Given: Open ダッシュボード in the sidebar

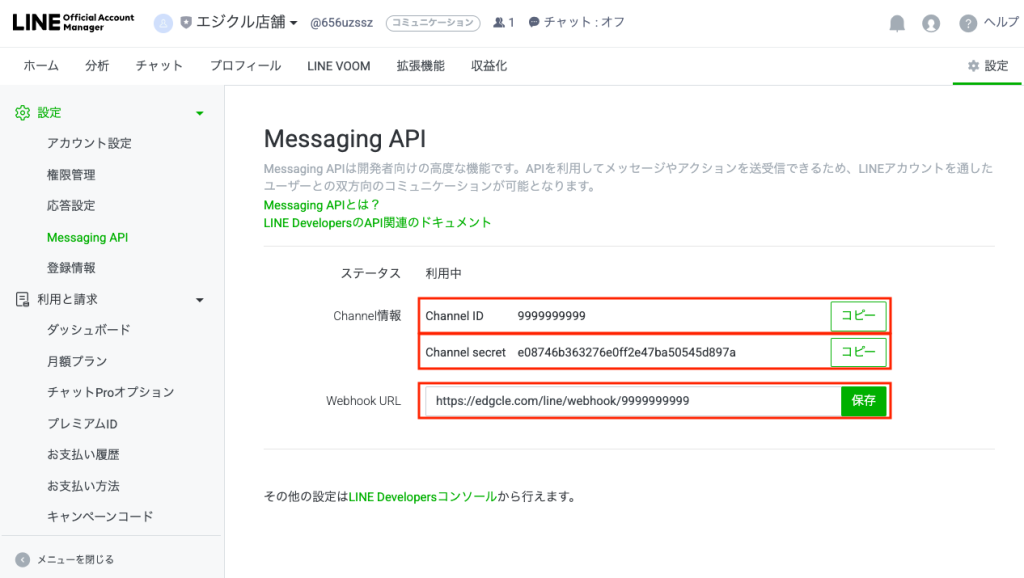Looking at the screenshot, I should pyautogui.click(x=89, y=330).
